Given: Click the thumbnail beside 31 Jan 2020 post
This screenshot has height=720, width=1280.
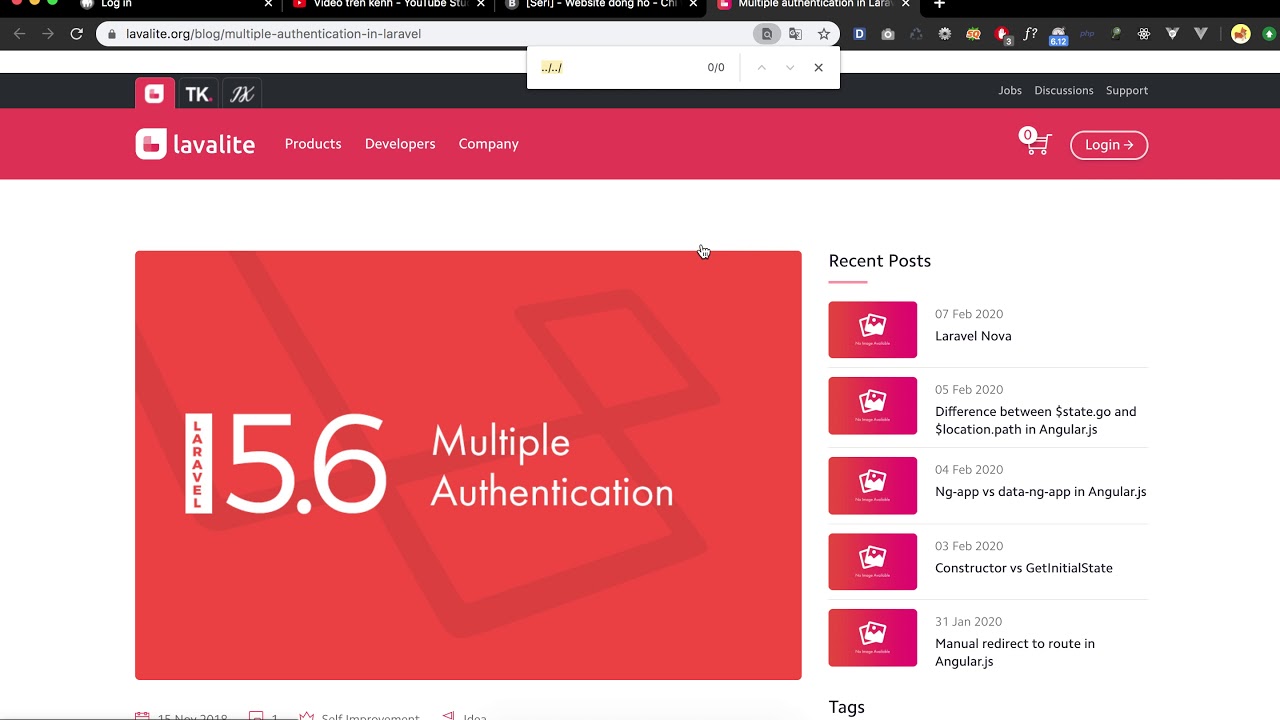Looking at the screenshot, I should point(872,638).
